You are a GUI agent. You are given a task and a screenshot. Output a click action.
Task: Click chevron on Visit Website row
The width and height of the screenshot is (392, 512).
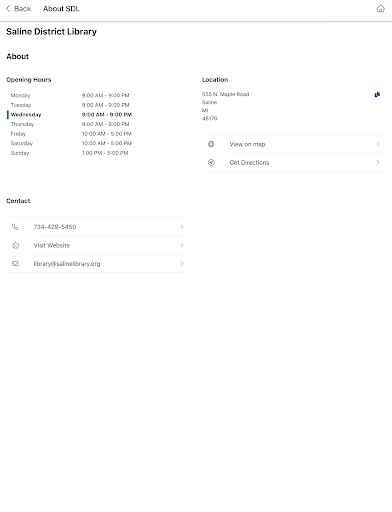182,245
